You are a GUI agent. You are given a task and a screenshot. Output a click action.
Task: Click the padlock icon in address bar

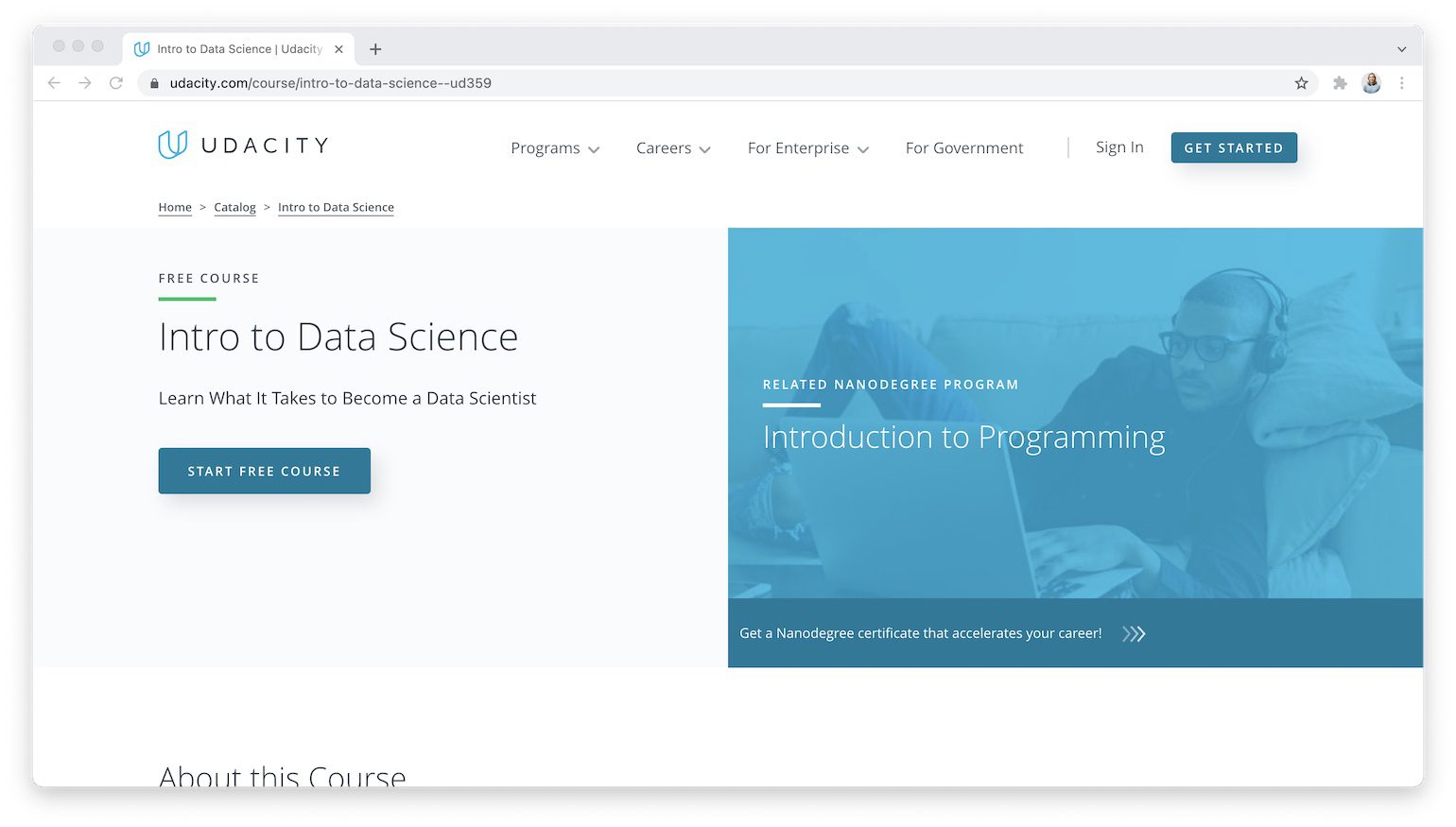click(x=154, y=83)
